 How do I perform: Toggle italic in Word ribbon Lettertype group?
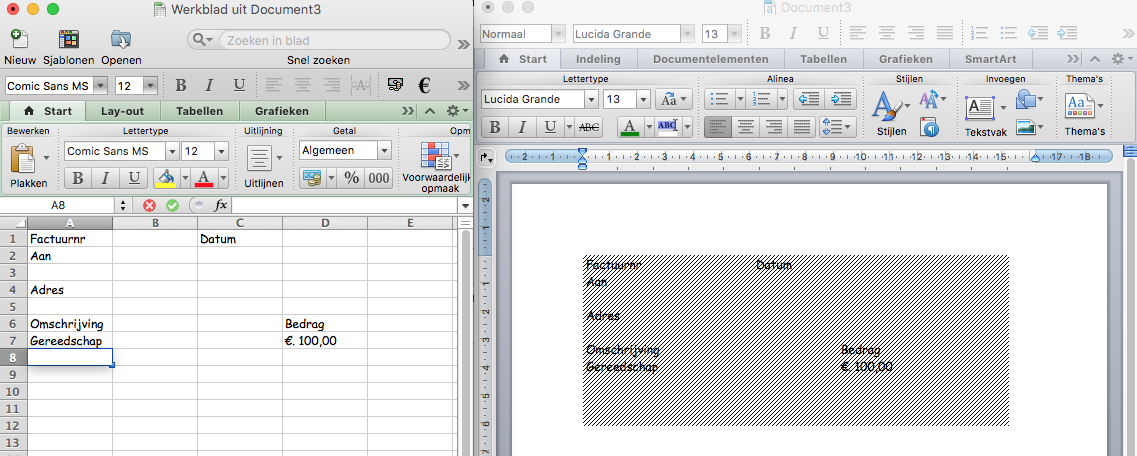coord(521,127)
